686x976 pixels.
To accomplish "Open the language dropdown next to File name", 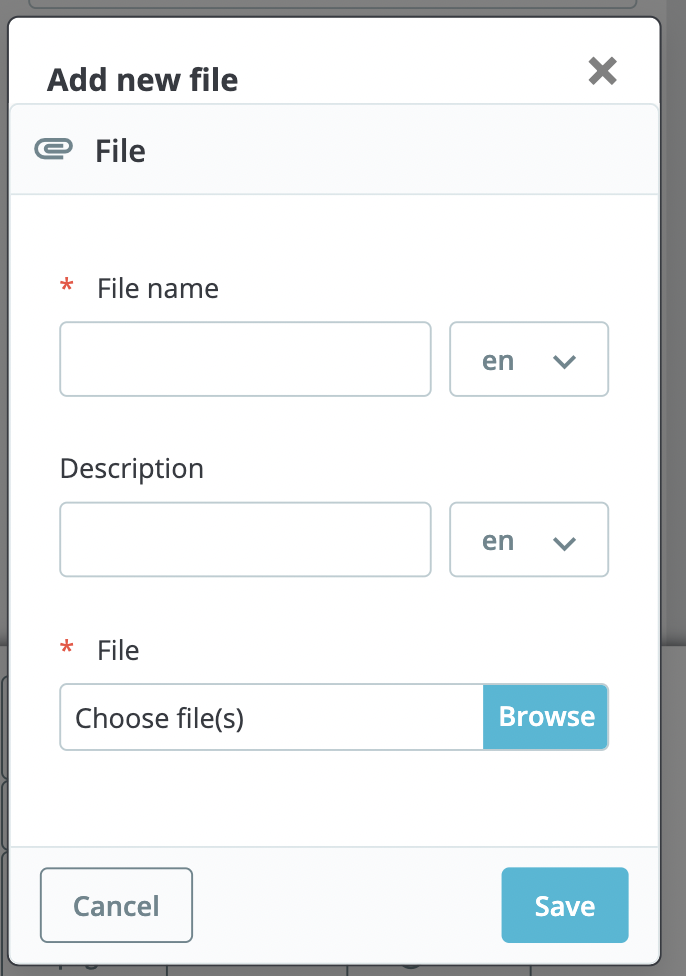I will [529, 360].
